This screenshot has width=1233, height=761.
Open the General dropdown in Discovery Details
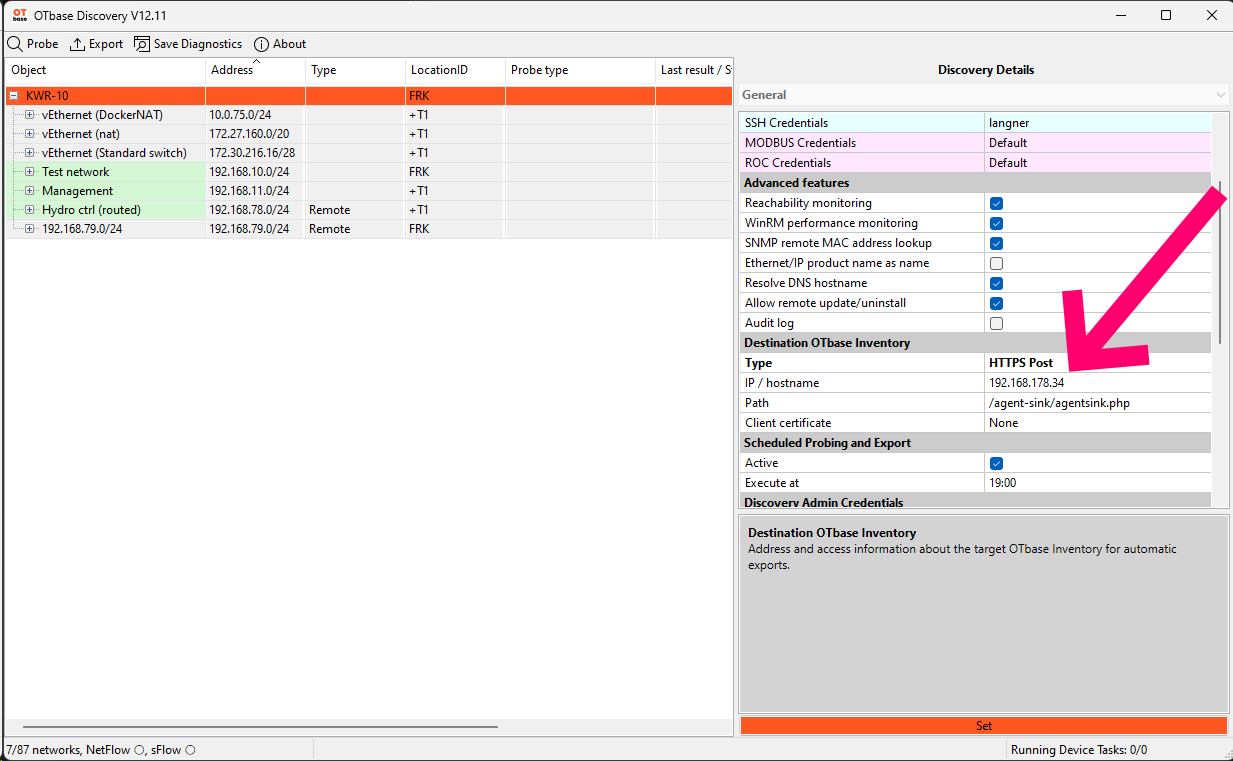pos(984,95)
